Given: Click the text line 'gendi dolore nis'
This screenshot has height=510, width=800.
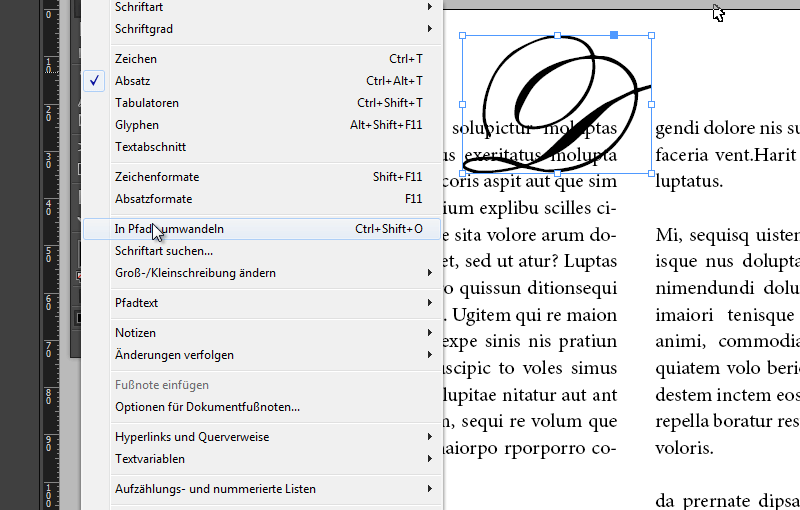Looking at the screenshot, I should [x=718, y=128].
